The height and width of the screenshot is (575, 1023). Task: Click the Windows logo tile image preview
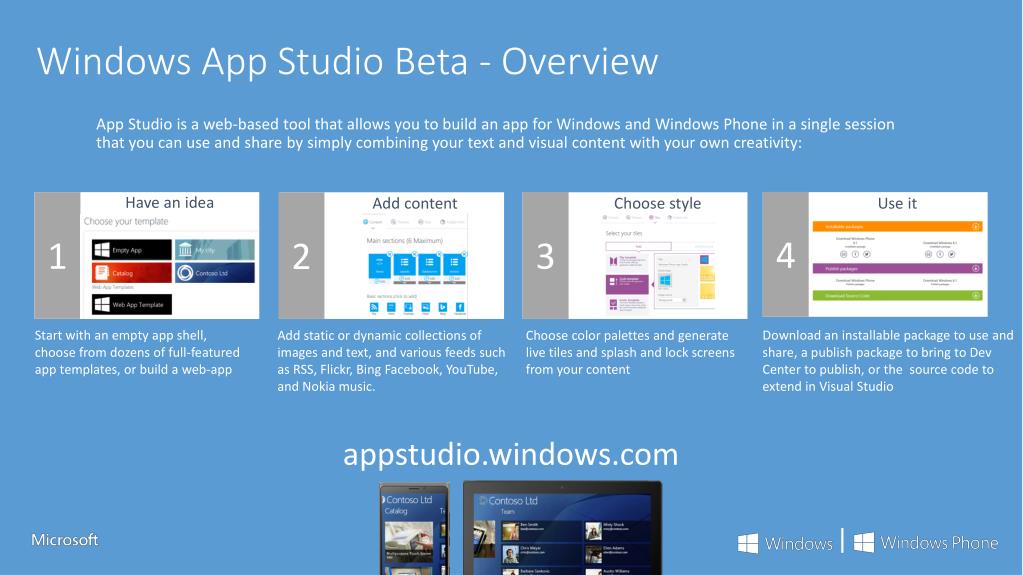pyautogui.click(x=665, y=281)
